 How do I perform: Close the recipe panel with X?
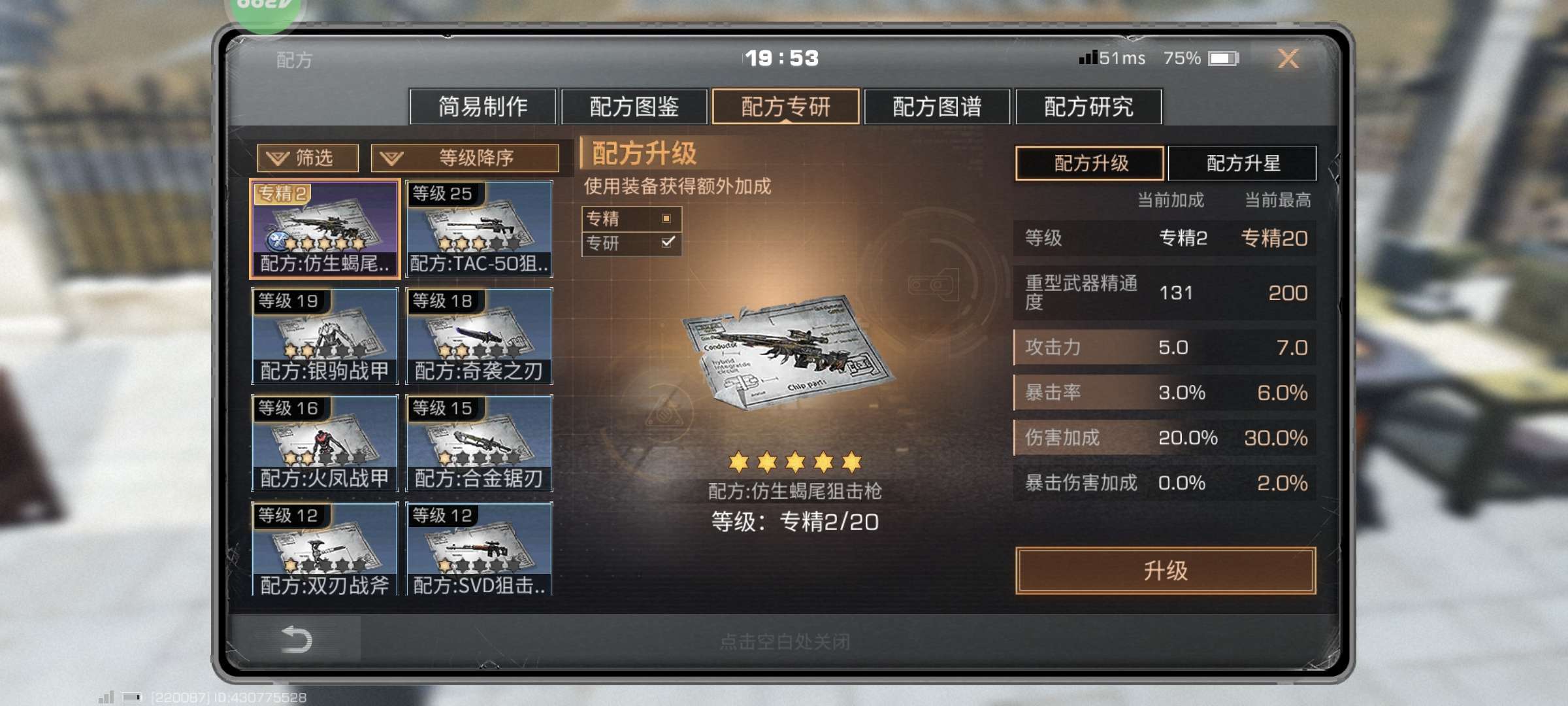[1288, 59]
